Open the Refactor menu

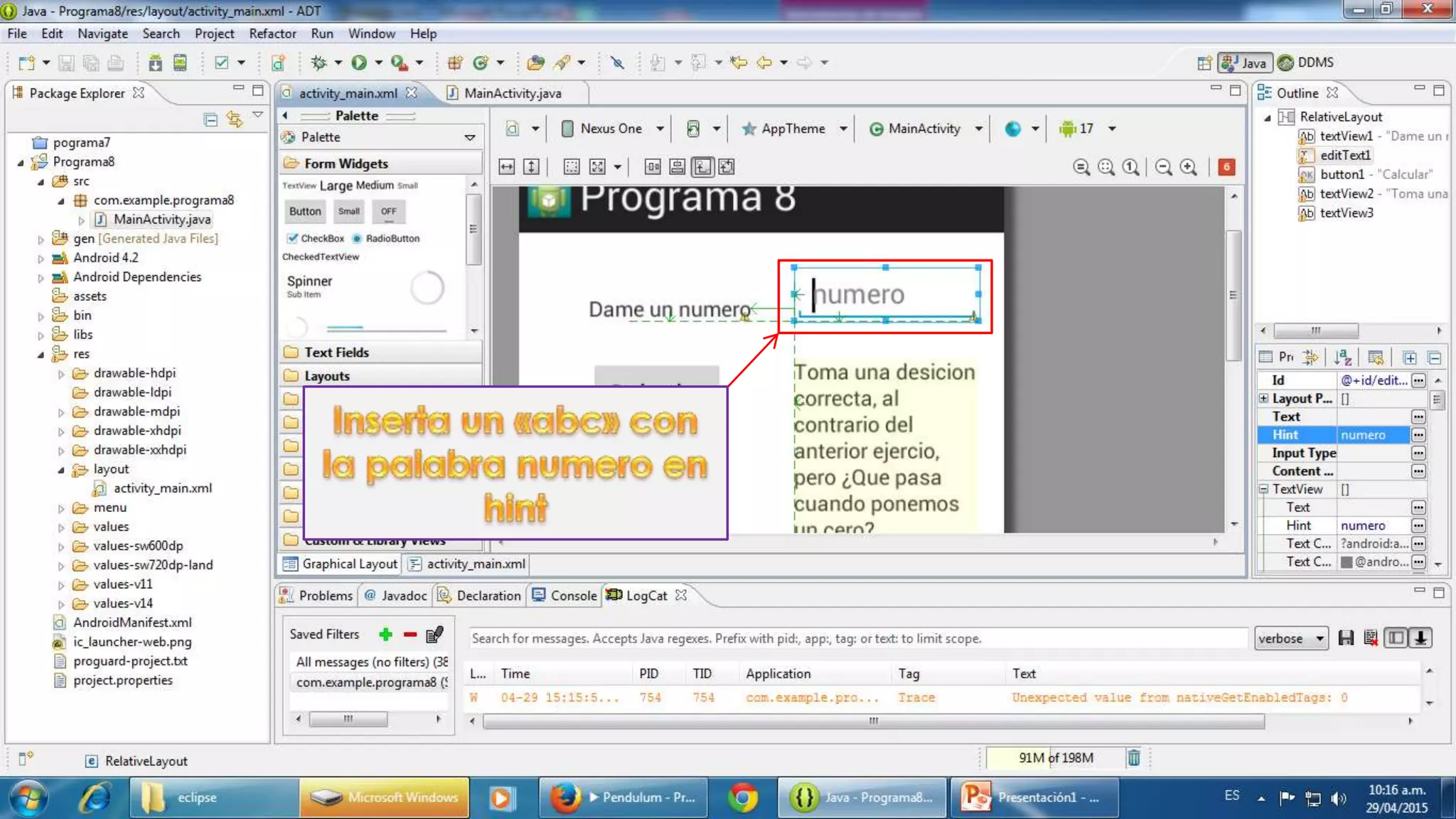(272, 33)
